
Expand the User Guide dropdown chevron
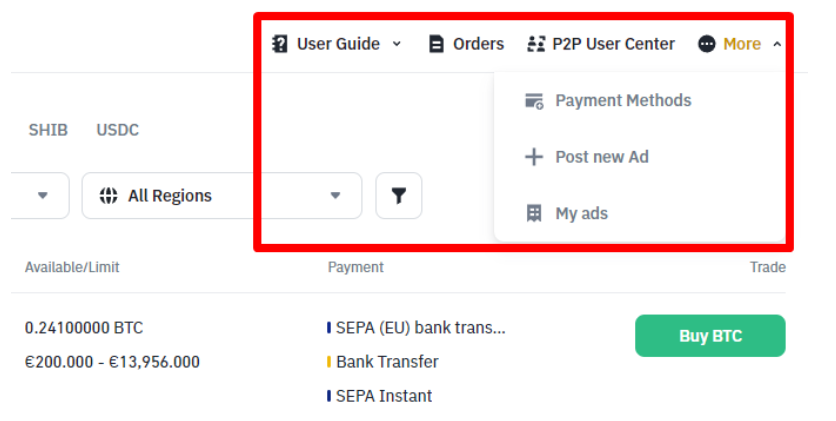[396, 44]
